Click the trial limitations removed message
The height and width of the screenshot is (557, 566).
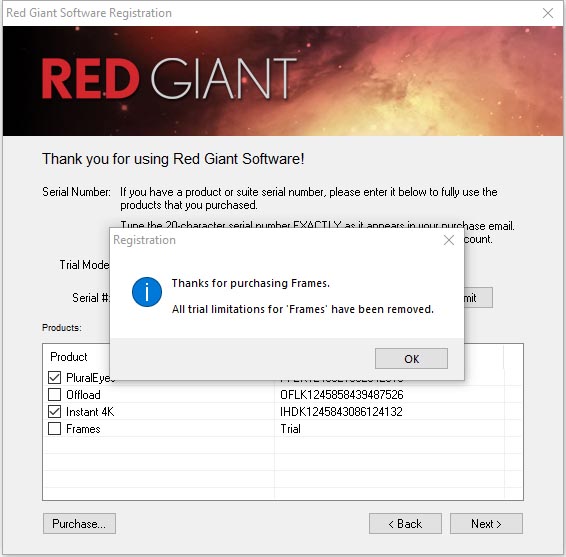(x=302, y=309)
